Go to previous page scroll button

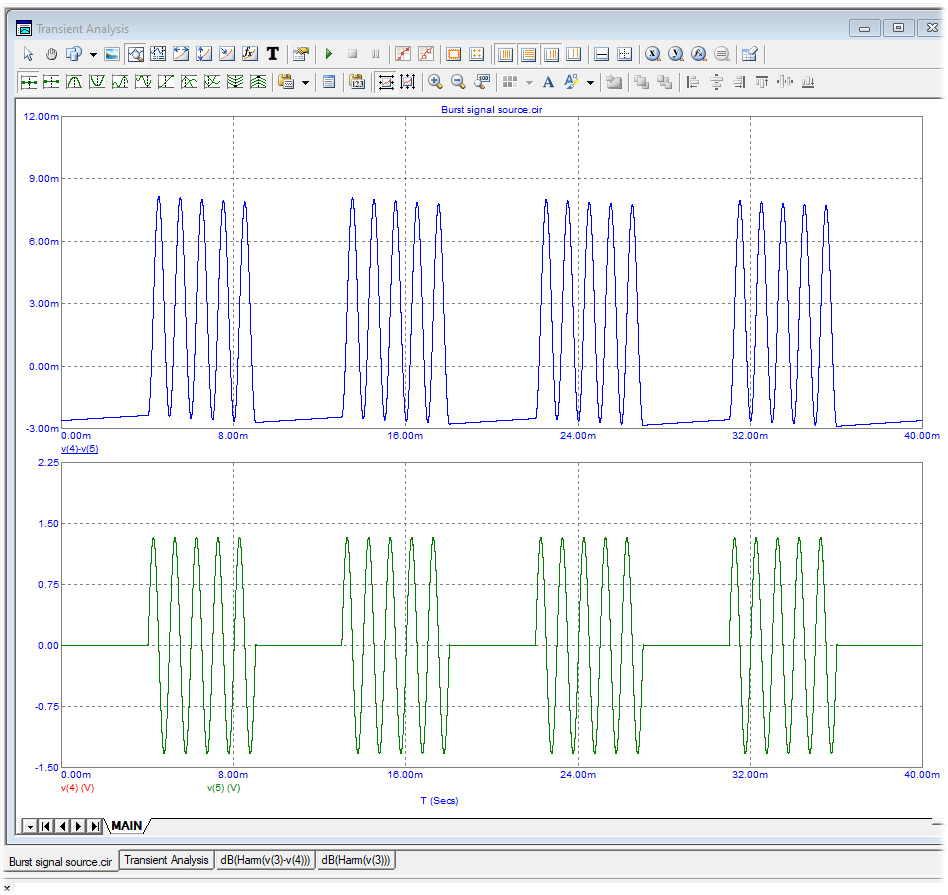pyautogui.click(x=62, y=826)
